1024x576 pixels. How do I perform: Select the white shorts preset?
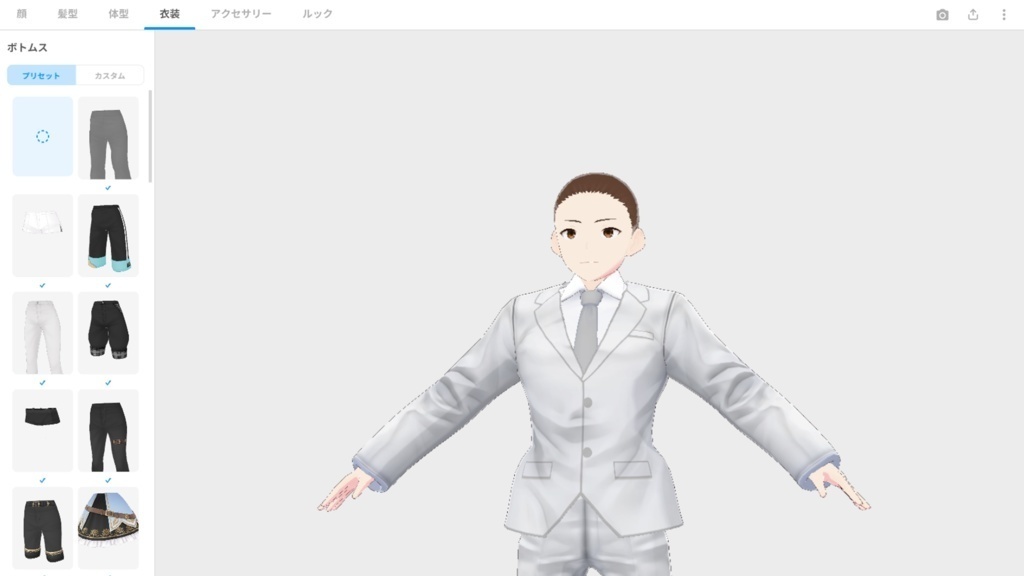click(42, 234)
